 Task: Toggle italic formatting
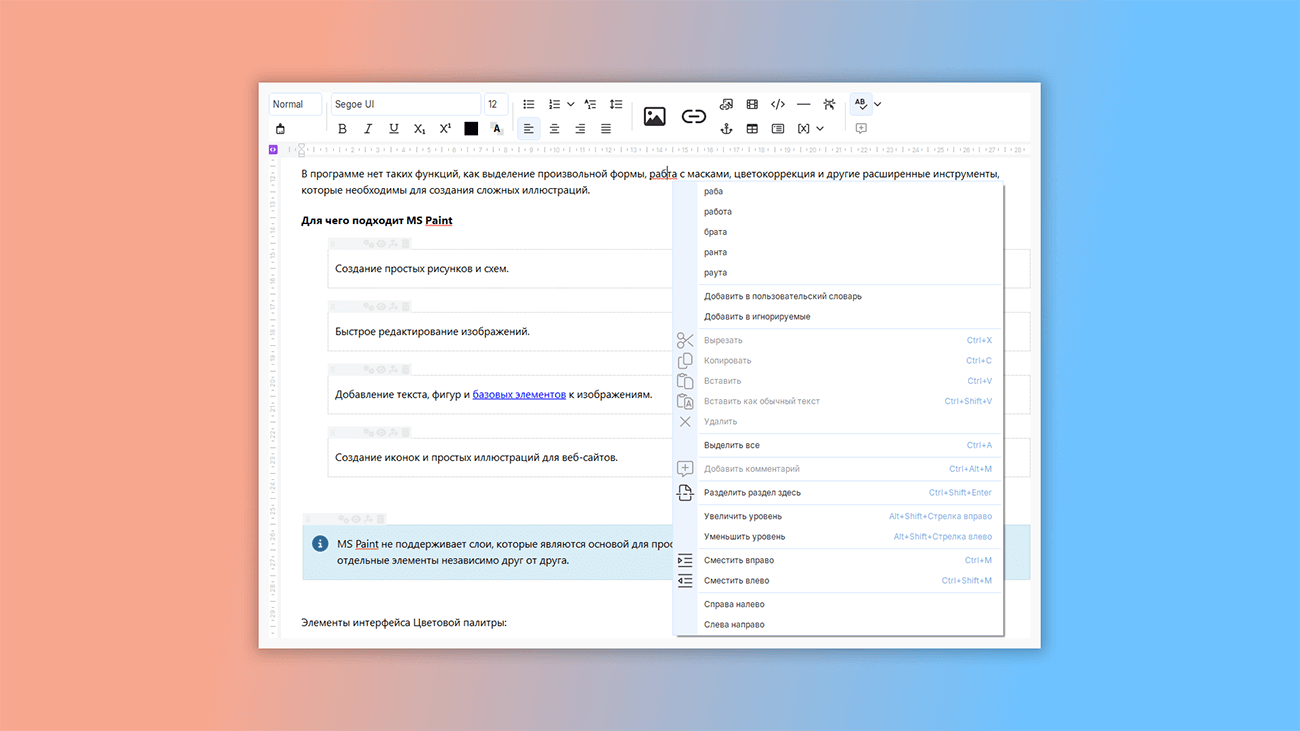(x=368, y=129)
